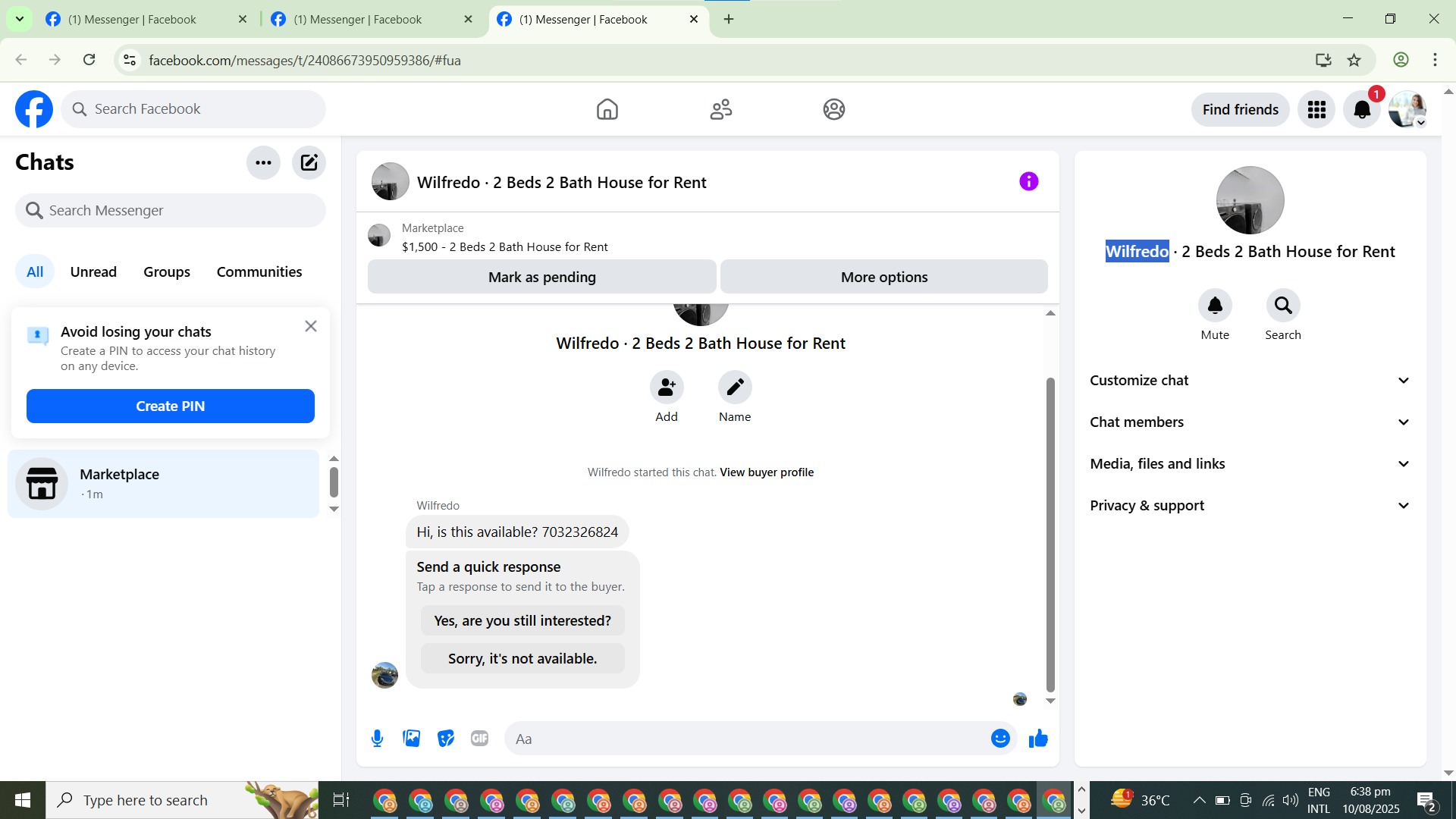The width and height of the screenshot is (1456, 819).
Task: Click the voice clip microphone icon
Action: point(377,739)
